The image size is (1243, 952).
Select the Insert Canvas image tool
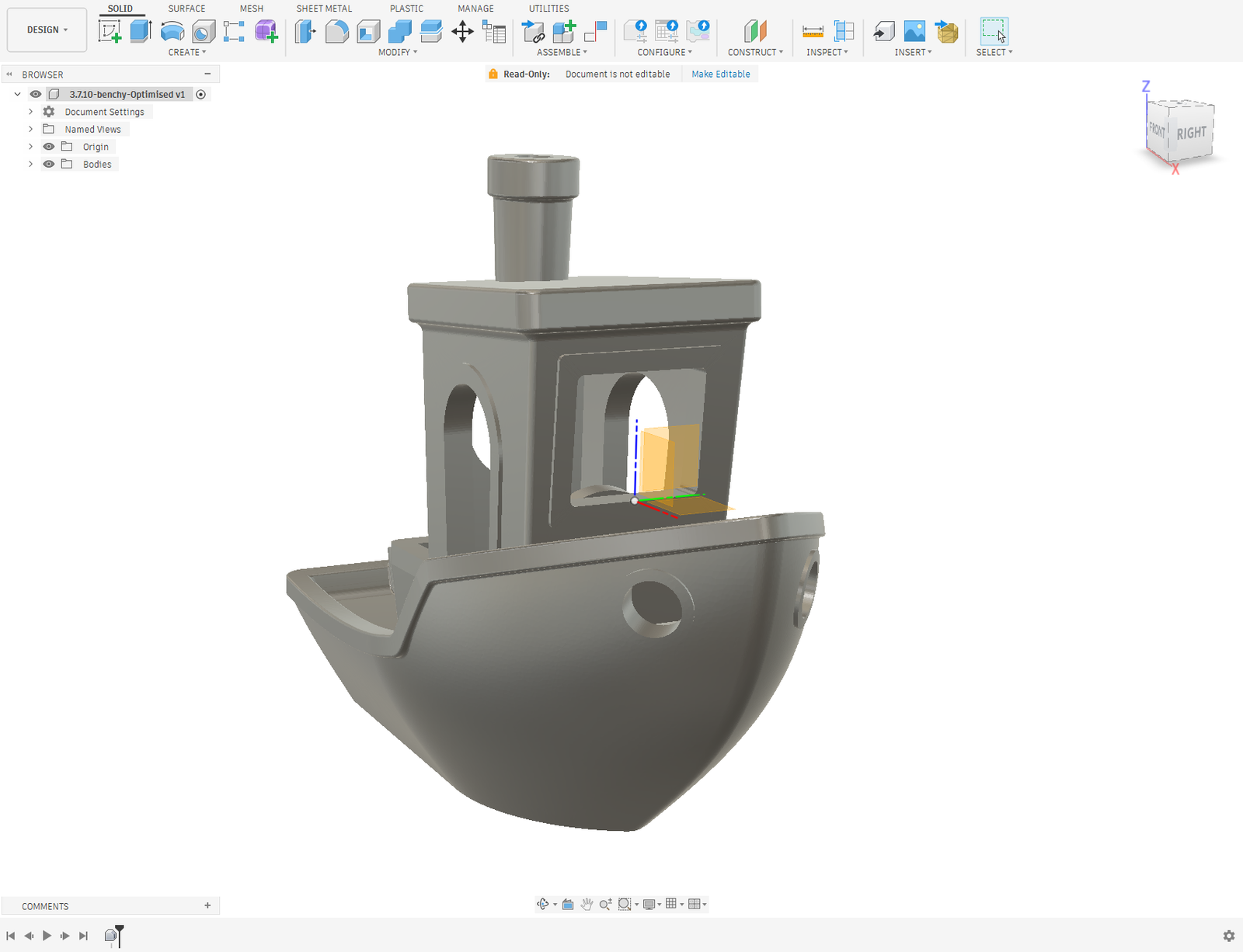[915, 31]
